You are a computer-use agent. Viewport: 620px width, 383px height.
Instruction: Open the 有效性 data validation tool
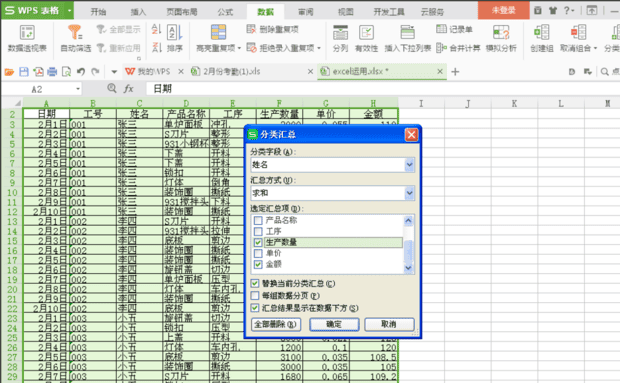(x=366, y=38)
